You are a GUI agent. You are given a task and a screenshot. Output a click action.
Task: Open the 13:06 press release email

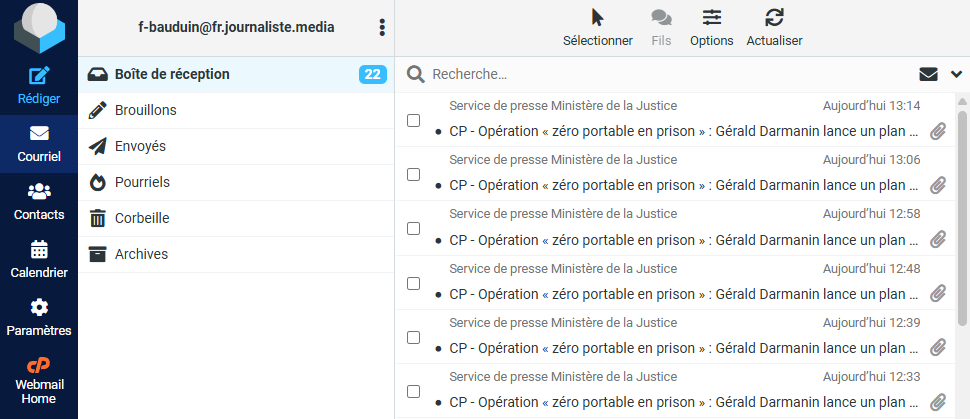coord(680,185)
